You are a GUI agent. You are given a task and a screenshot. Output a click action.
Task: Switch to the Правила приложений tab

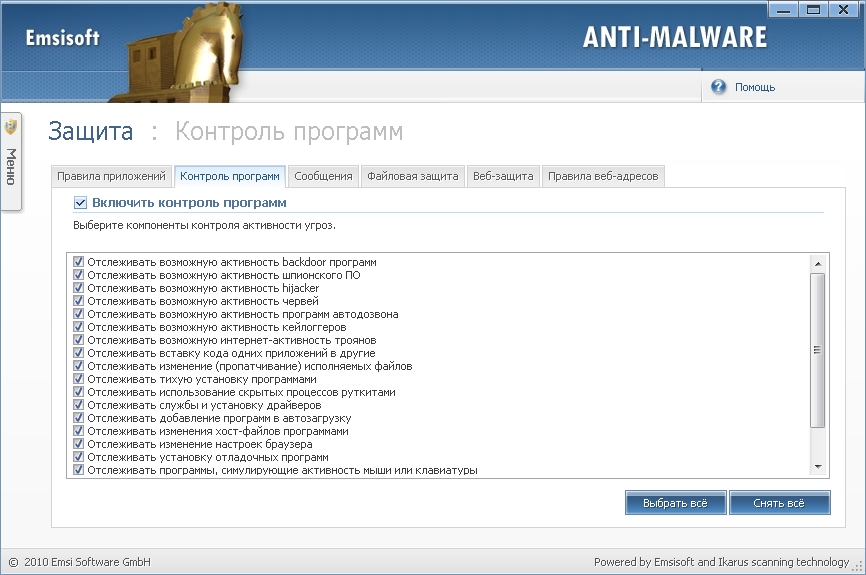pyautogui.click(x=111, y=176)
